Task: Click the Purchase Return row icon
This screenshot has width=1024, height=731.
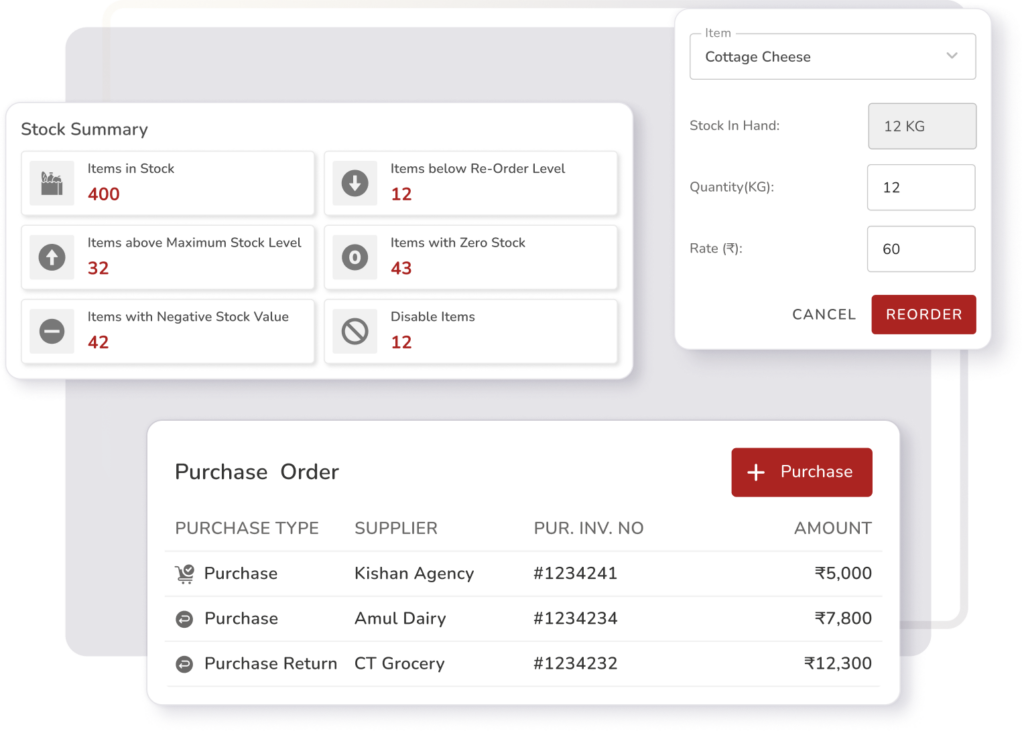Action: [184, 664]
